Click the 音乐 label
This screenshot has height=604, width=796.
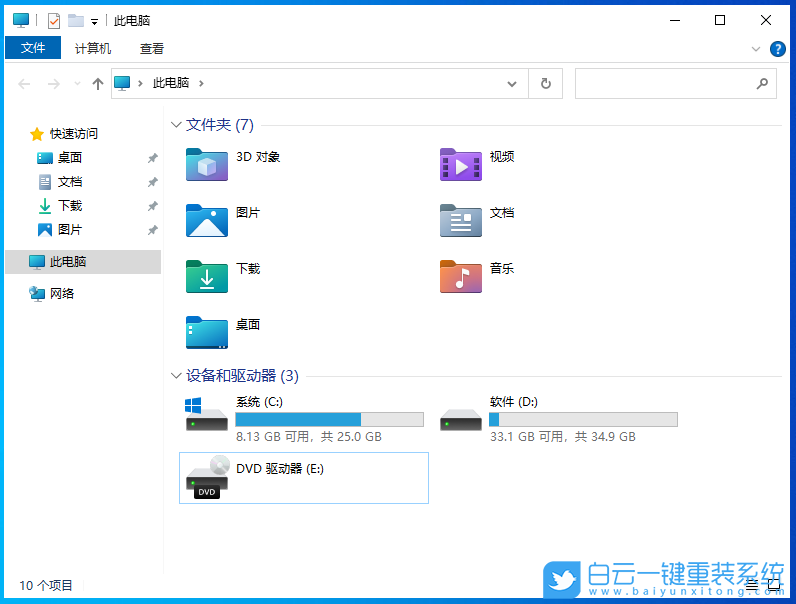coord(502,268)
